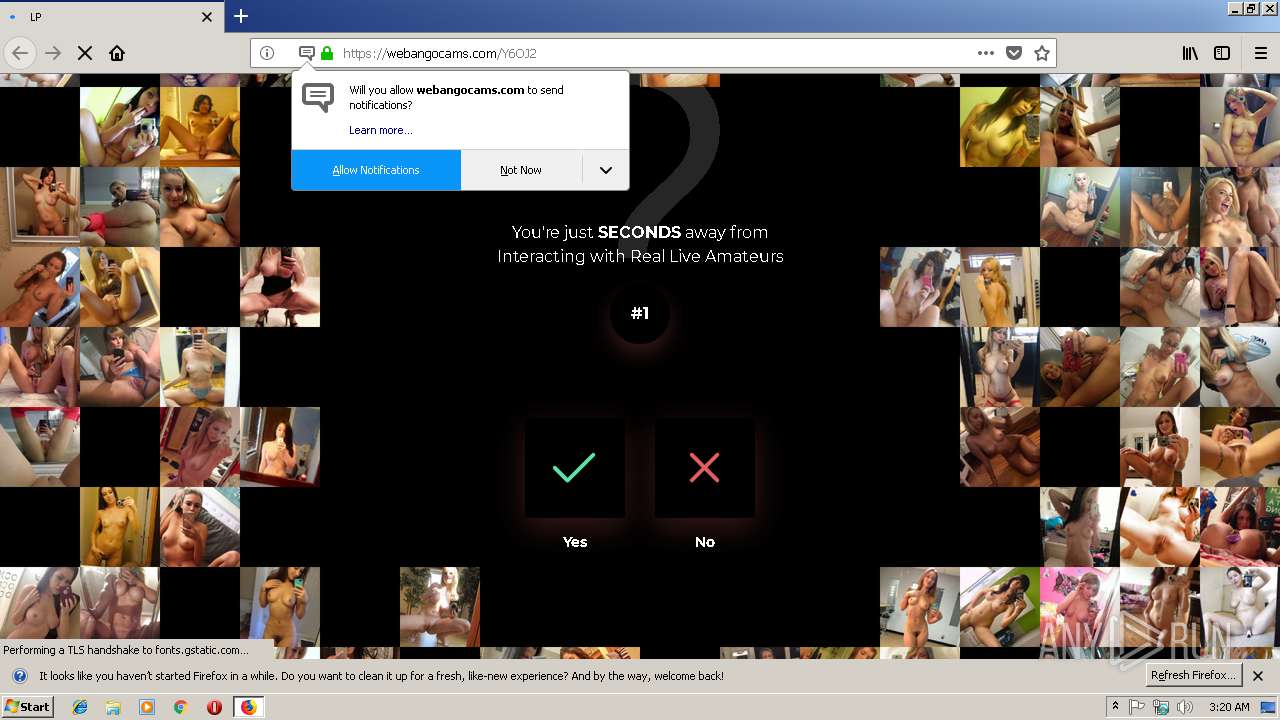Click the #1 circle badge
This screenshot has height=720, width=1280.
coord(640,313)
